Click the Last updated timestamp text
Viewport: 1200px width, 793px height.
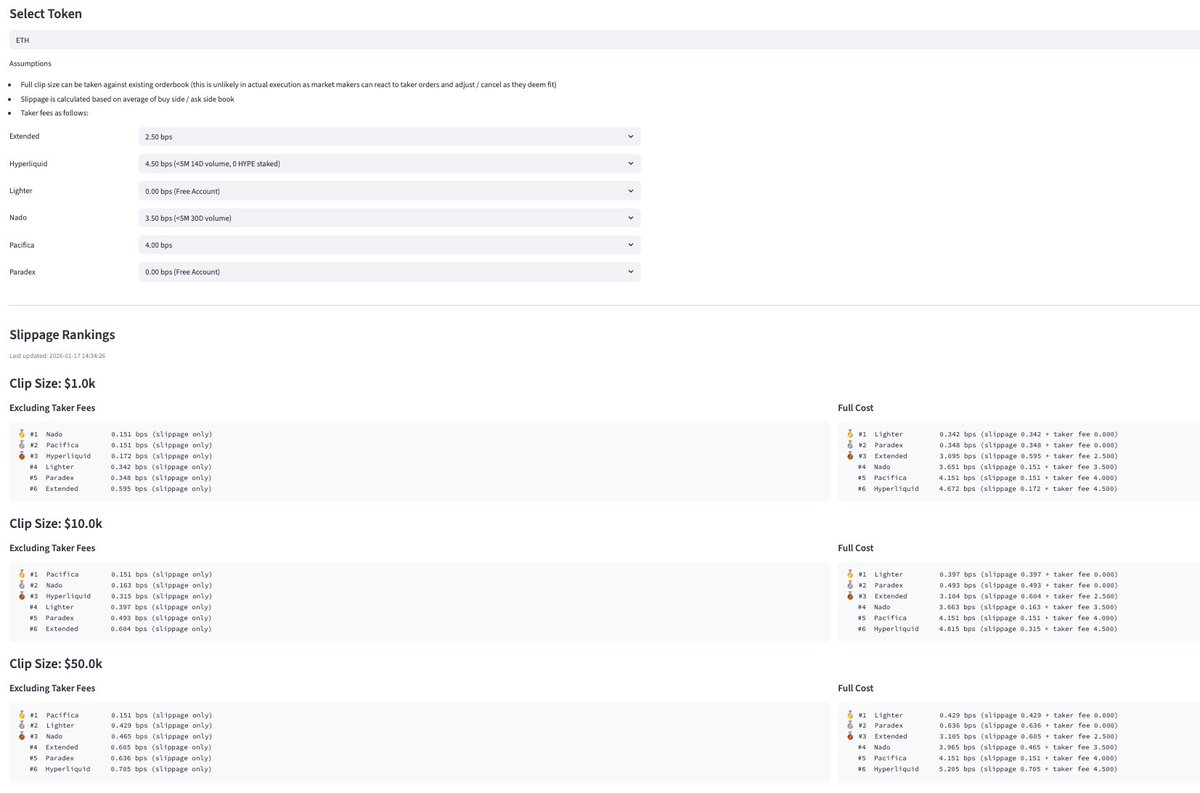coord(58,355)
